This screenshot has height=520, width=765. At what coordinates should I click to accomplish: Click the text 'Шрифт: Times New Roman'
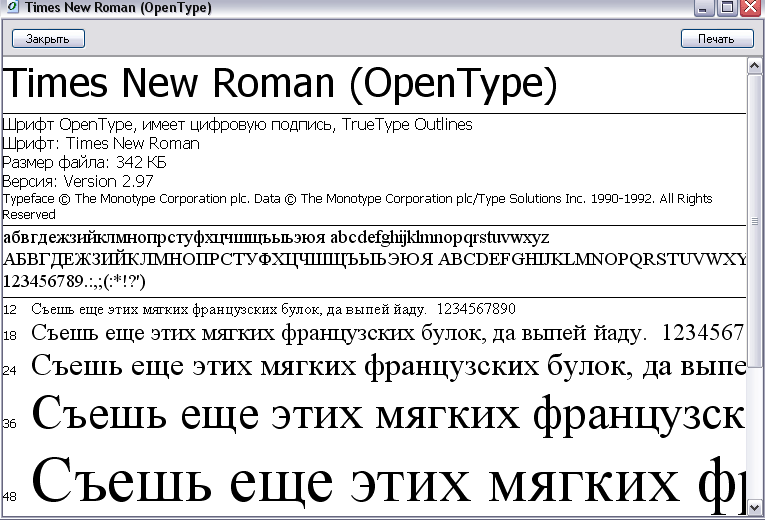tap(101, 143)
